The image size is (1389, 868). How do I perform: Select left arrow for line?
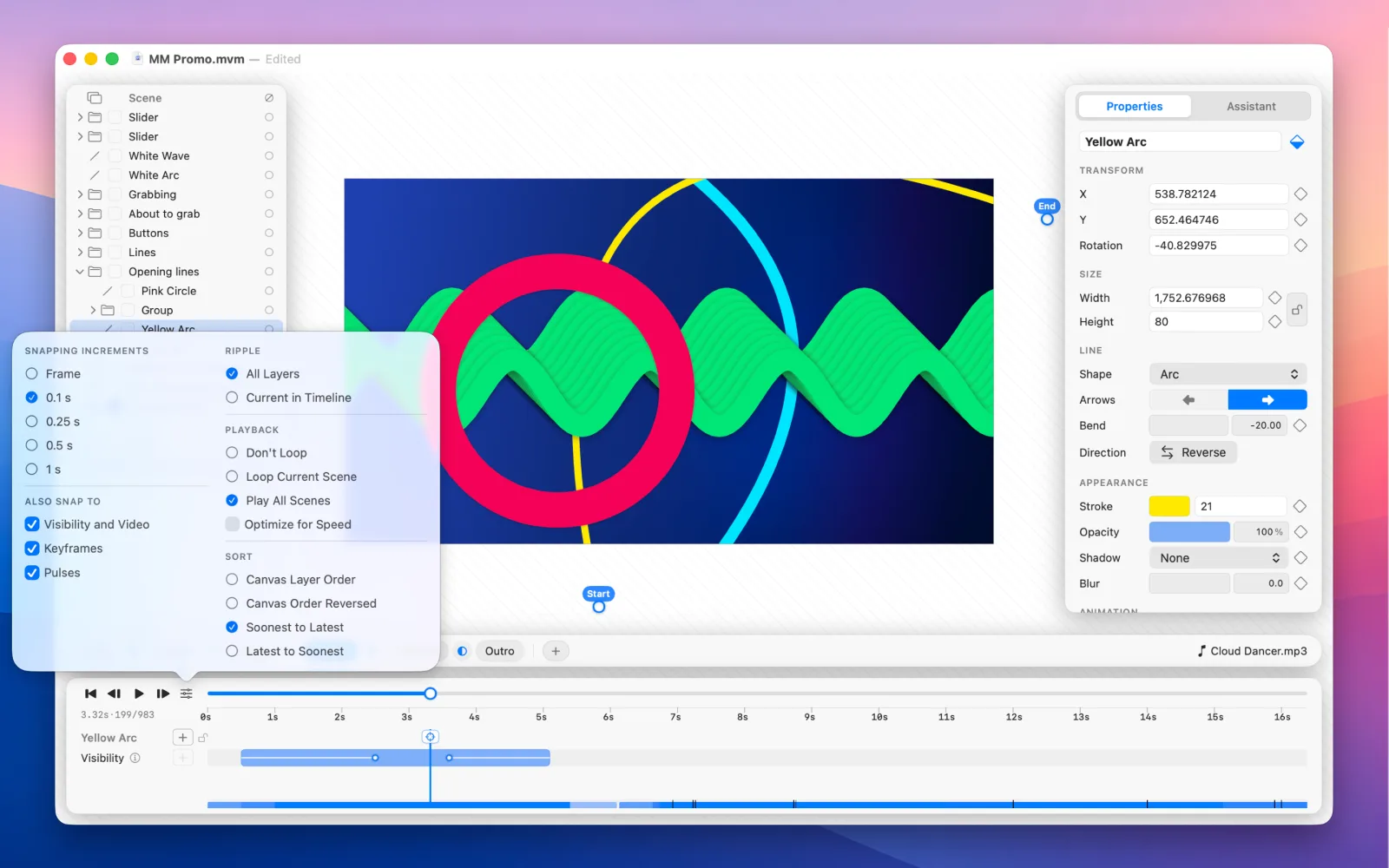click(x=1188, y=400)
